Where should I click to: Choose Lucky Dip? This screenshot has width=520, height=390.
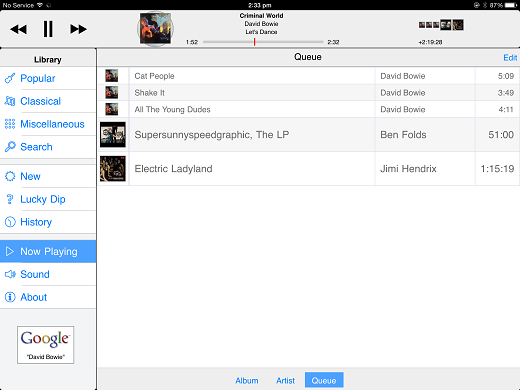tap(48, 199)
